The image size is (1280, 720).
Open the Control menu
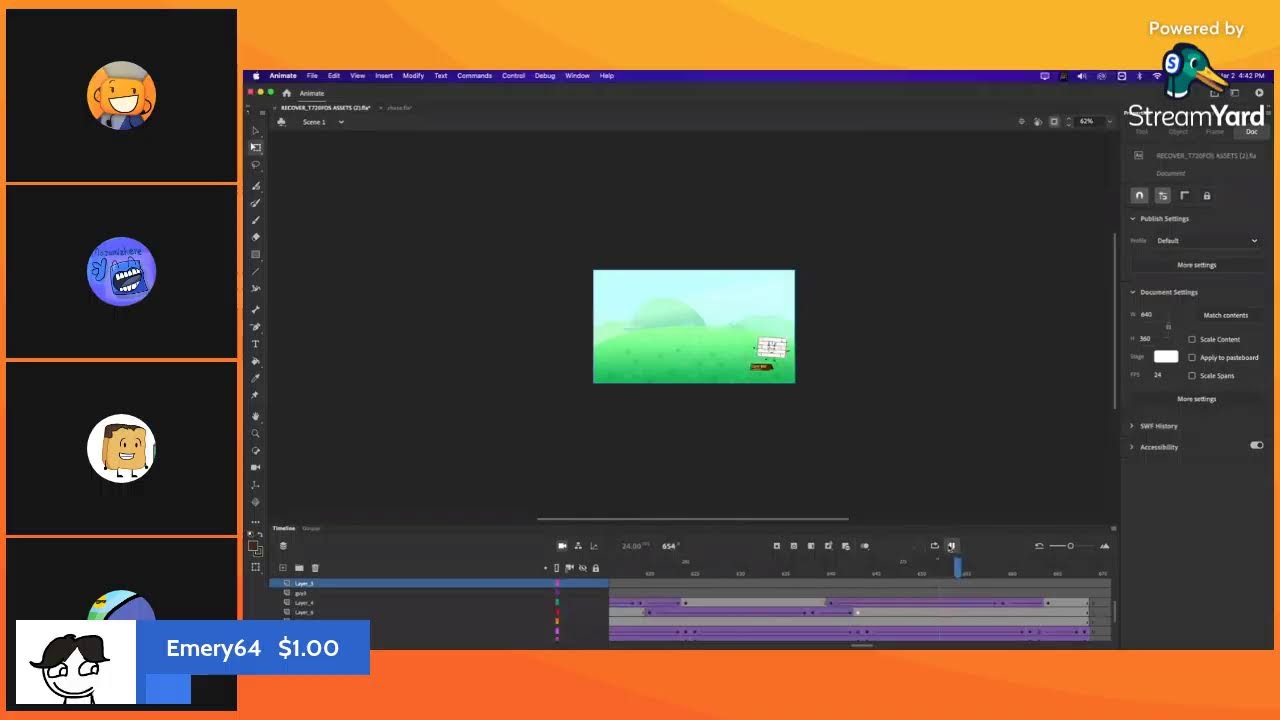pos(513,76)
